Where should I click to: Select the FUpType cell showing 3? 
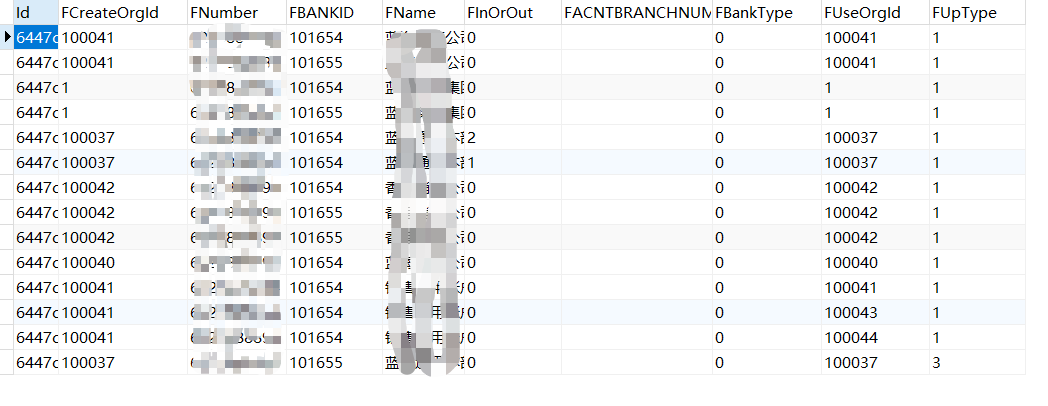click(x=975, y=363)
